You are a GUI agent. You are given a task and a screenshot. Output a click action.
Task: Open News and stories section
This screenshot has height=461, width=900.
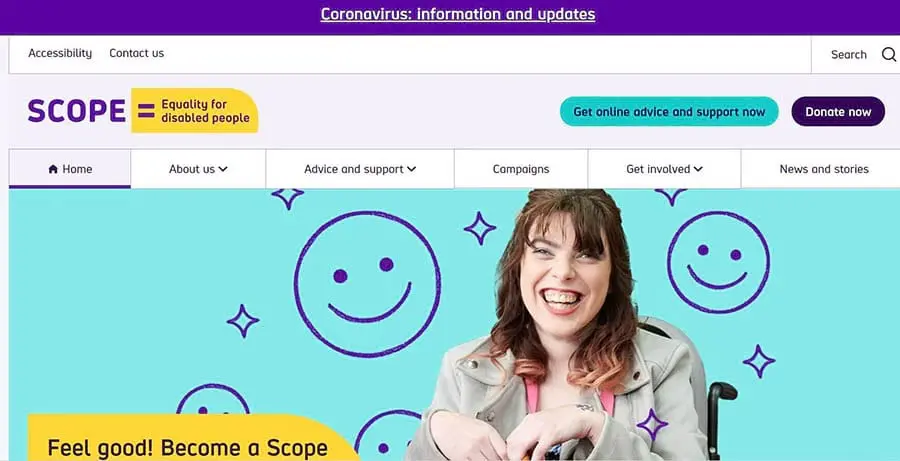point(823,169)
